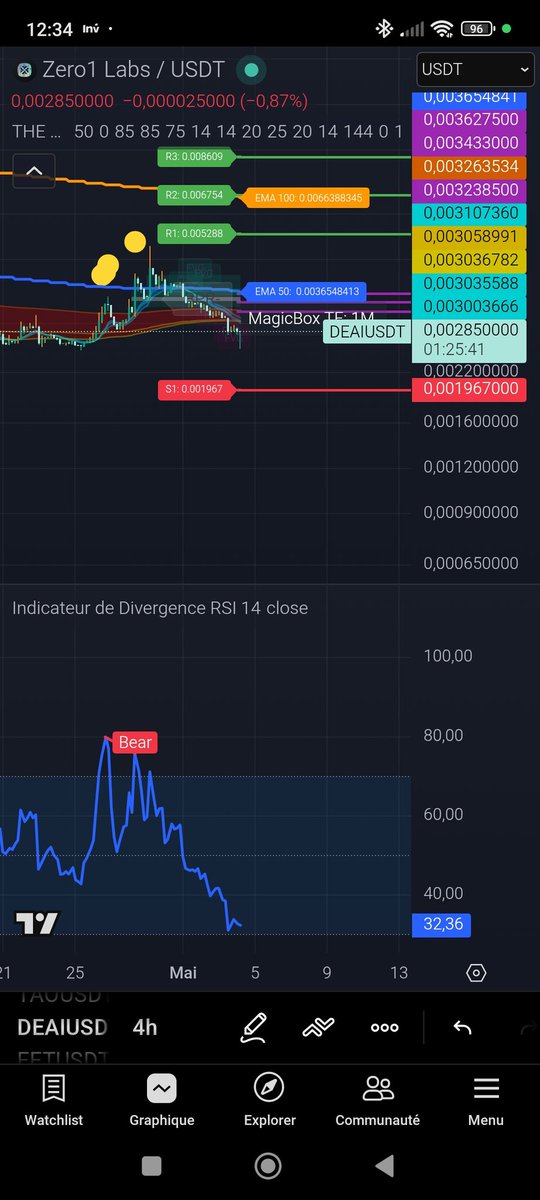Tap the cyan 0,003107360 price label

[x=469, y=213]
